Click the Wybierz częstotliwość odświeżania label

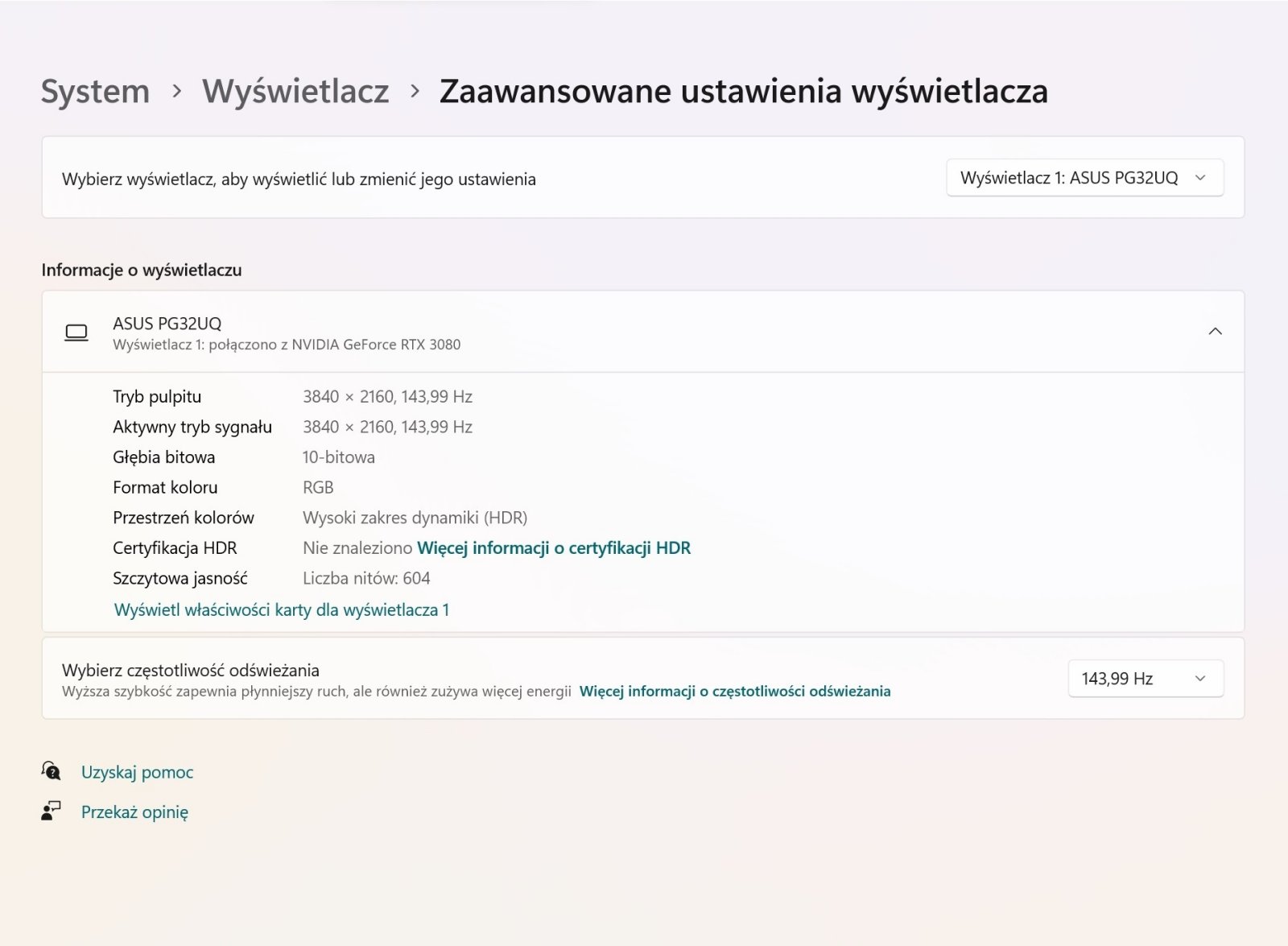click(191, 671)
